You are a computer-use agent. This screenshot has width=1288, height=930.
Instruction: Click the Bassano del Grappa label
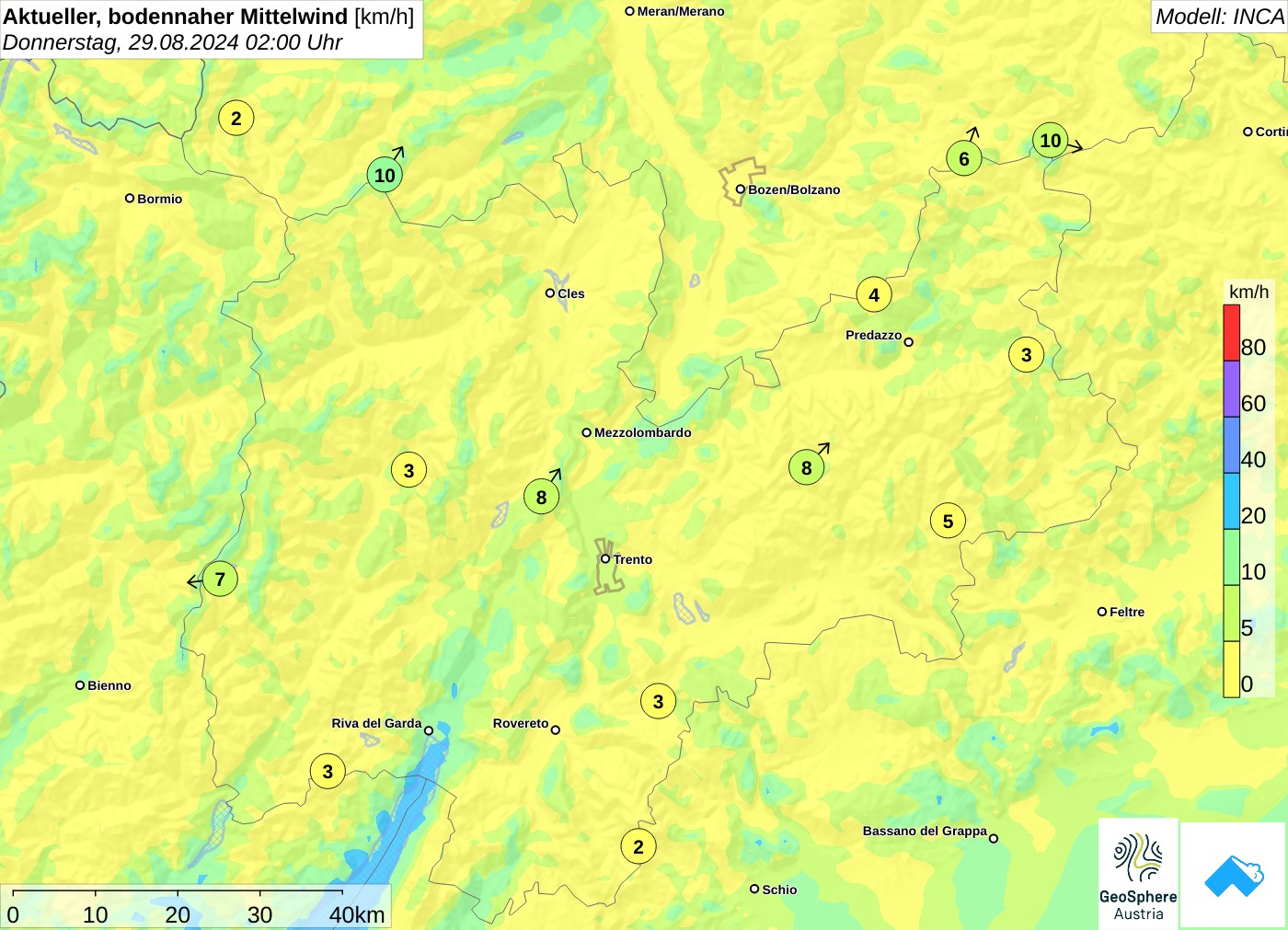925,831
